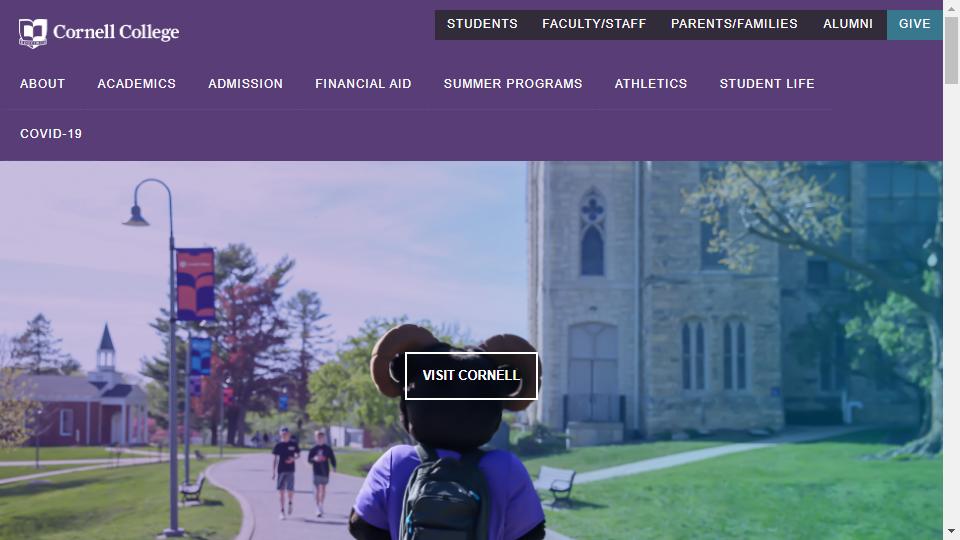Click the Visit Cornell button
This screenshot has height=540, width=960.
[471, 375]
